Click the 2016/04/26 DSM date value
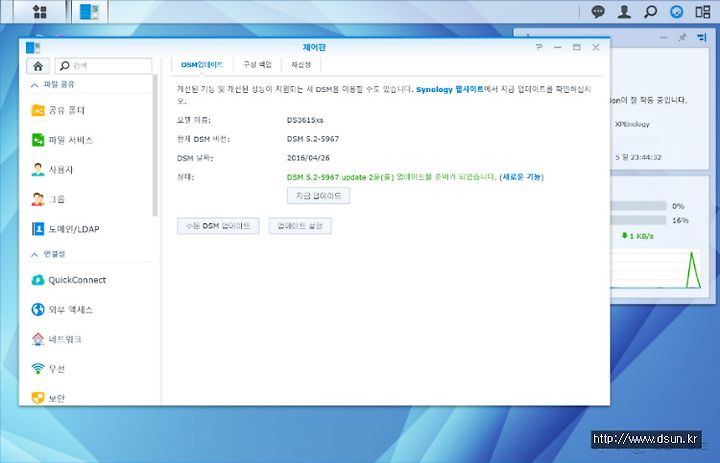 [308, 158]
